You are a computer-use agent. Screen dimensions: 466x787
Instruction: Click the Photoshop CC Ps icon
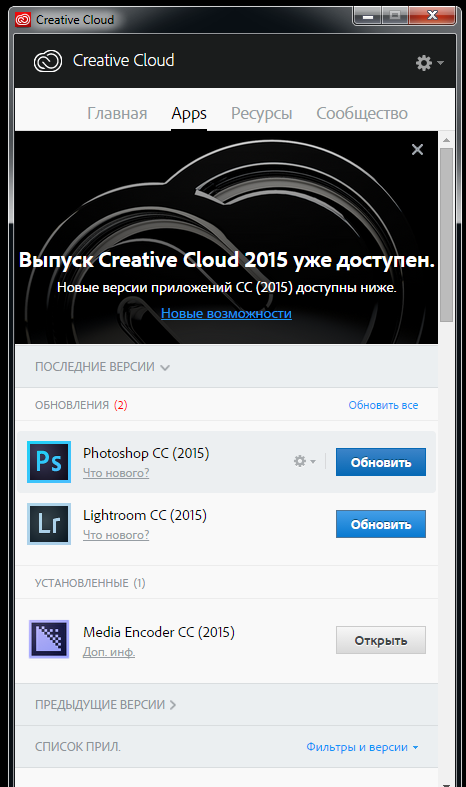point(49,462)
